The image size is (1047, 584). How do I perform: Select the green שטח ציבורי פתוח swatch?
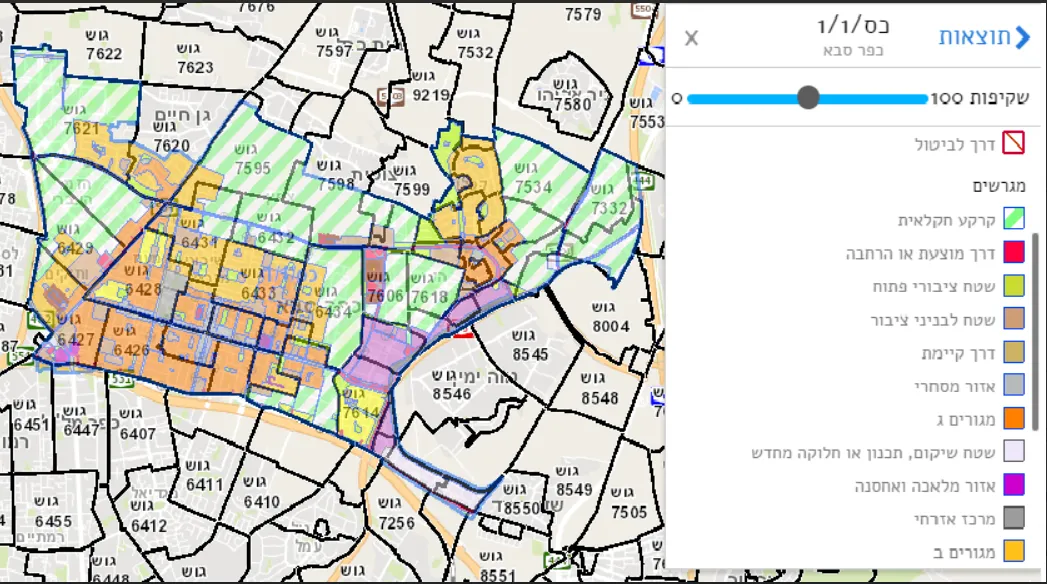click(x=1013, y=286)
